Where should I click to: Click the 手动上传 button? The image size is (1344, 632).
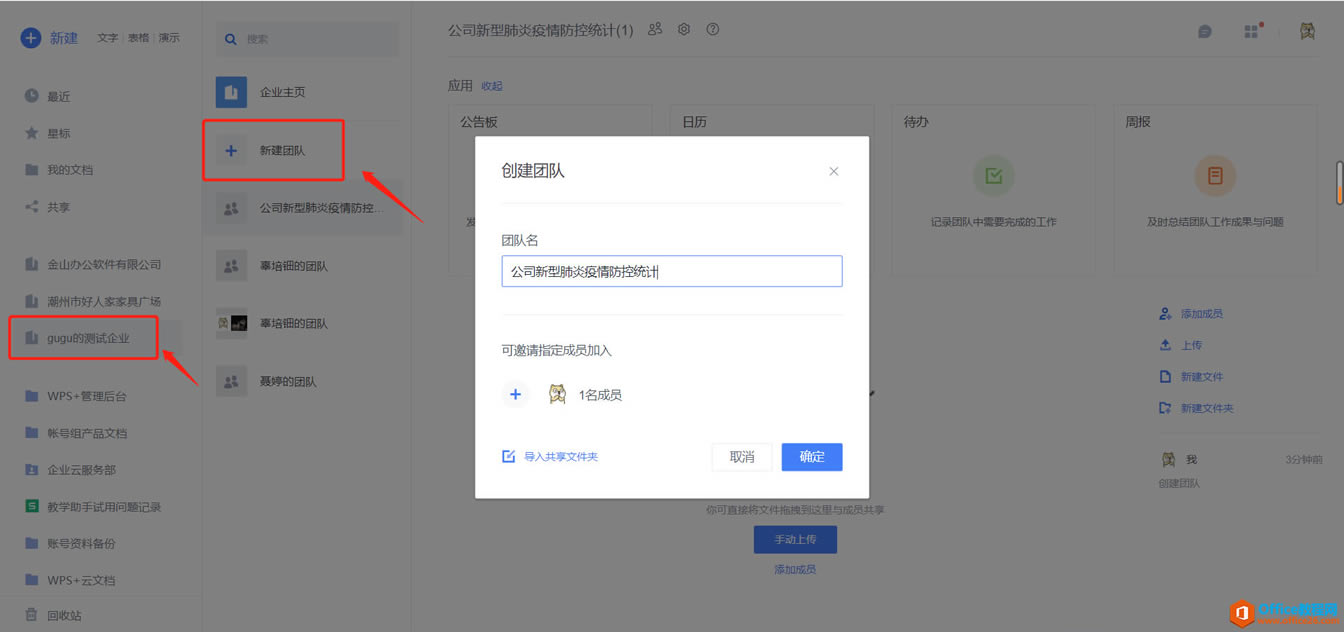[x=795, y=539]
